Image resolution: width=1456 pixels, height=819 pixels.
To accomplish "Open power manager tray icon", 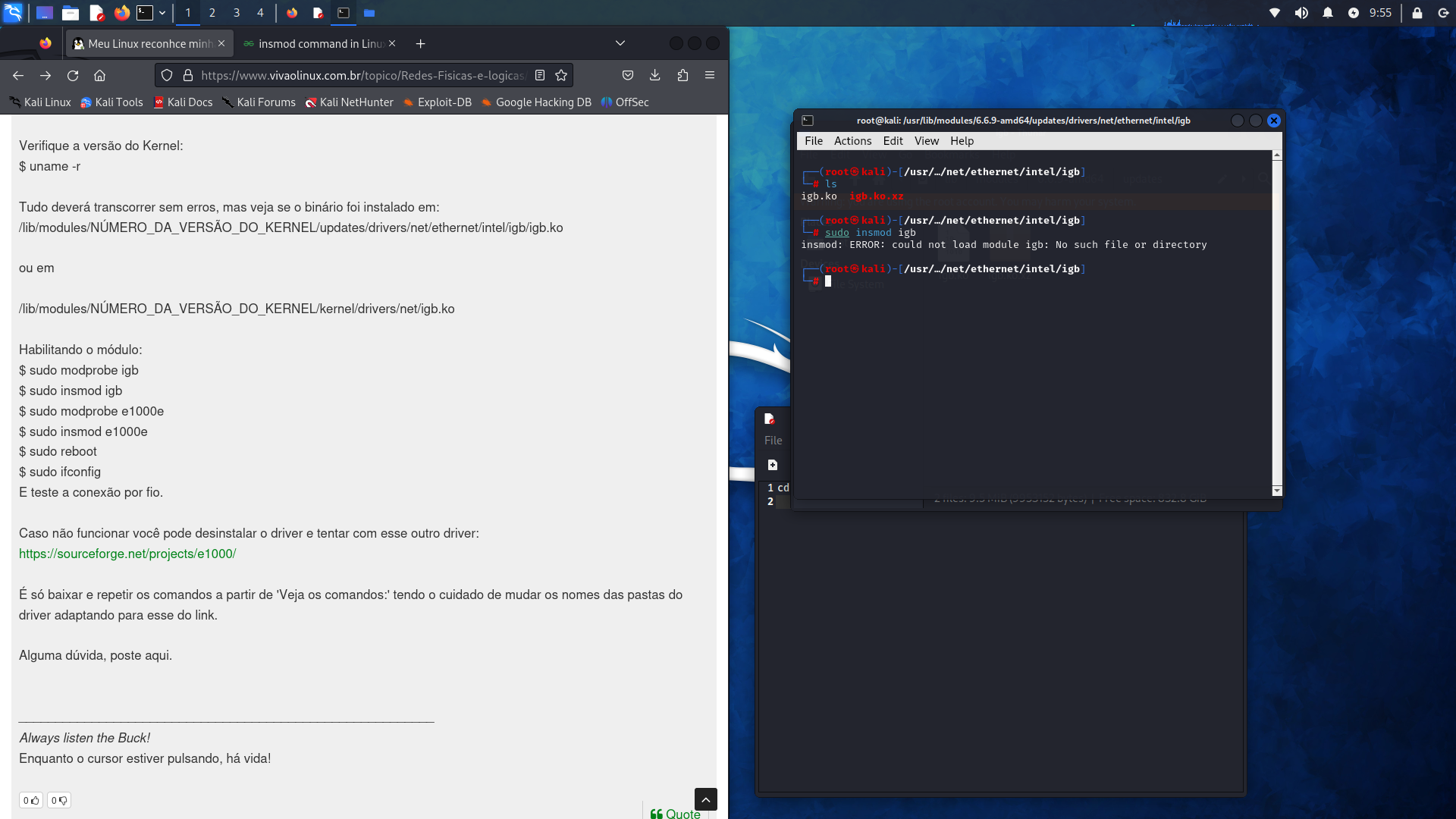I will [1354, 13].
